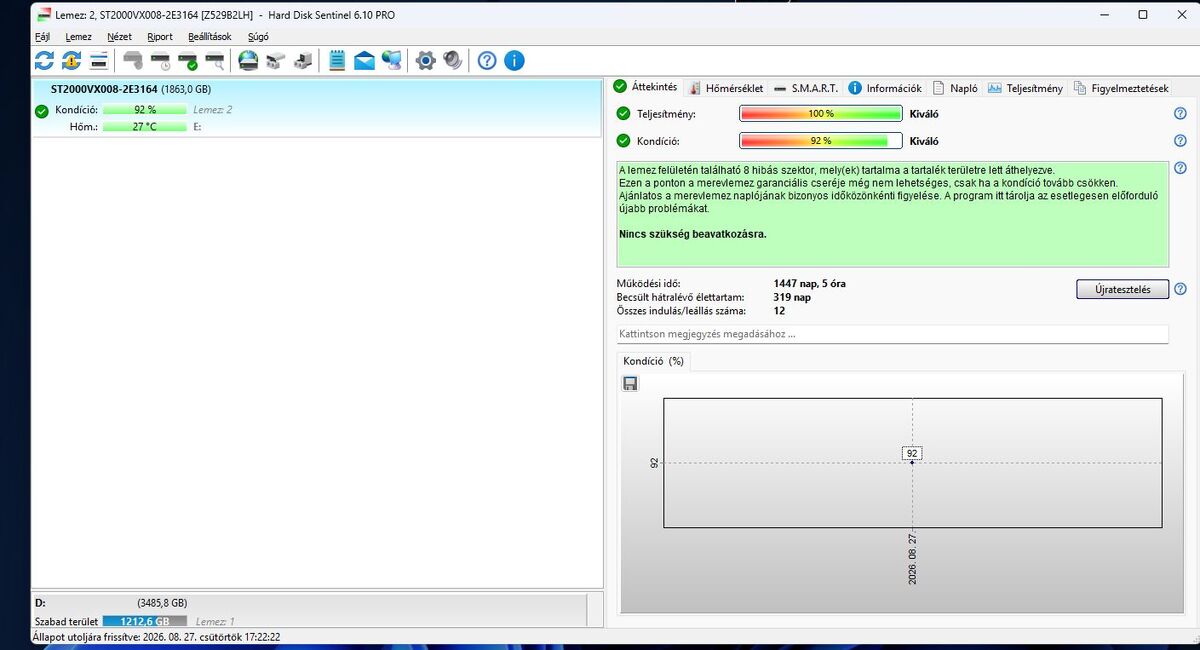This screenshot has width=1200, height=650.
Task: Click the disk with globe toolbar icon
Action: coord(248,60)
